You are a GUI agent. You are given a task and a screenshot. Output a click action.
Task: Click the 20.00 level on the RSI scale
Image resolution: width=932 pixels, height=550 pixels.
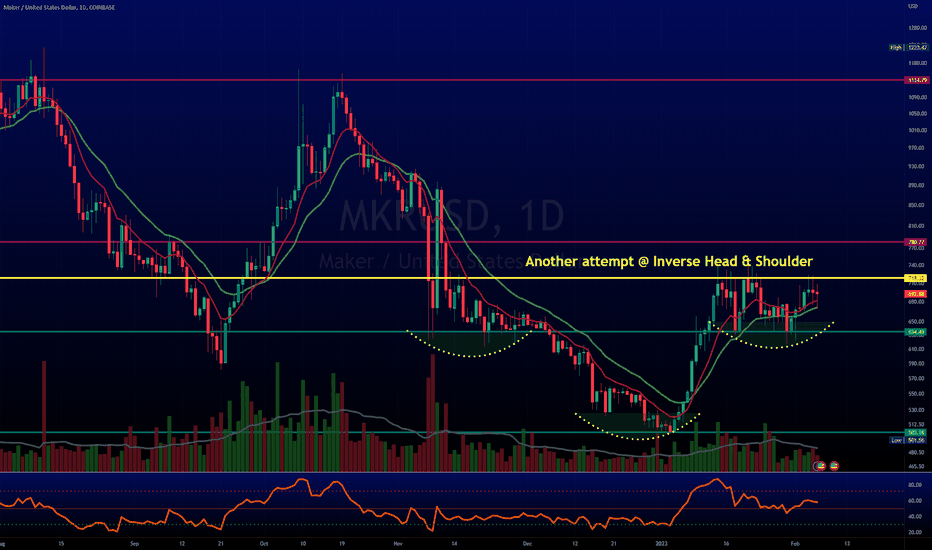[915, 532]
